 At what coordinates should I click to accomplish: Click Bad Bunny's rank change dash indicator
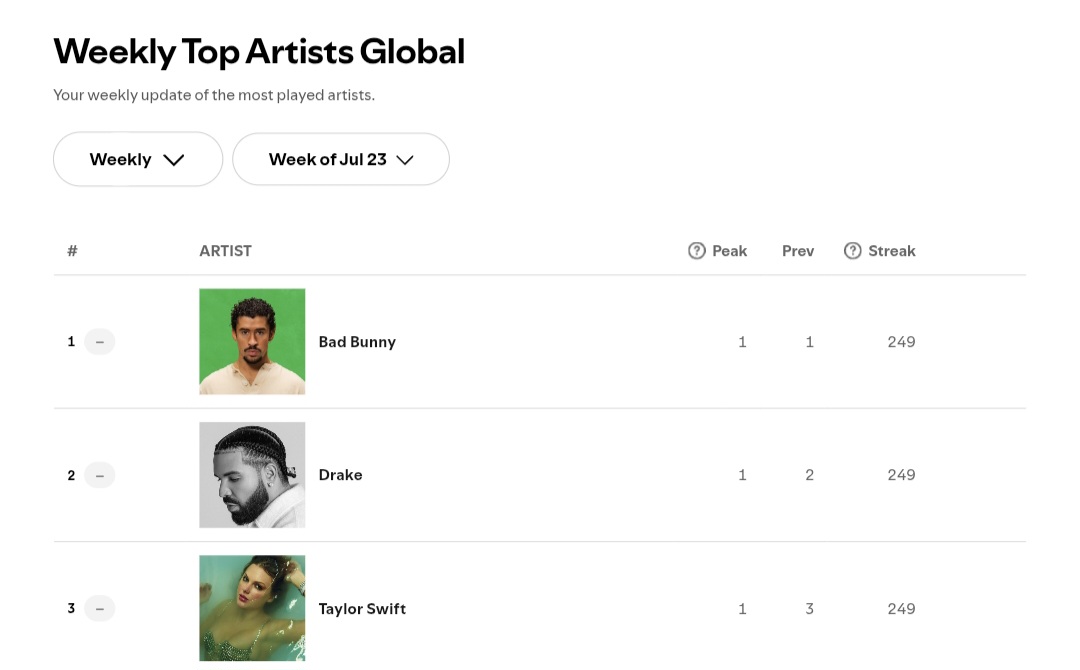100,342
